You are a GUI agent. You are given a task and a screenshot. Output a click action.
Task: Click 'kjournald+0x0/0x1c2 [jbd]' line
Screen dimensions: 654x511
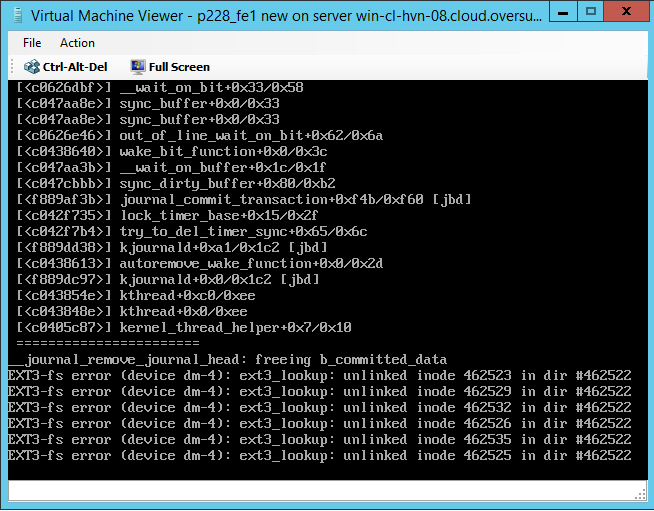(168, 279)
